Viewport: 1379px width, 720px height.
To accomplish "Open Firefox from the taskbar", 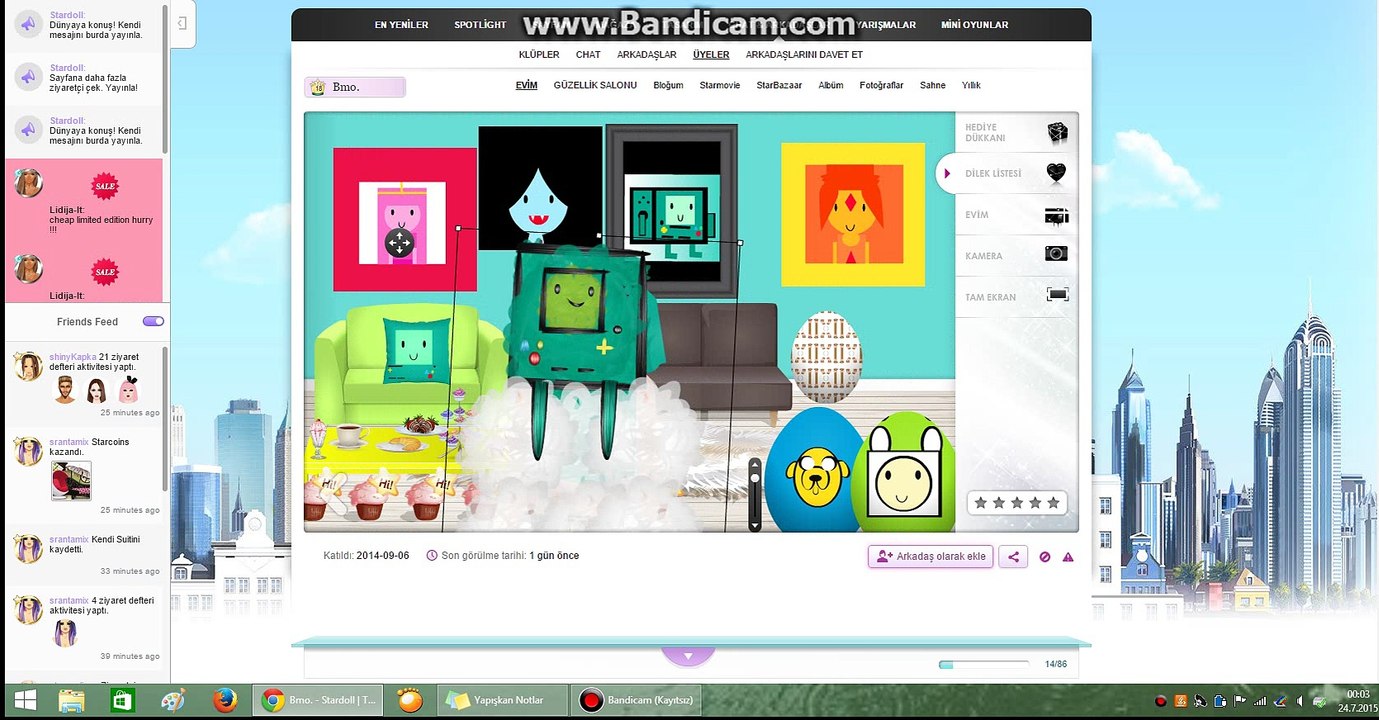I will coord(224,700).
